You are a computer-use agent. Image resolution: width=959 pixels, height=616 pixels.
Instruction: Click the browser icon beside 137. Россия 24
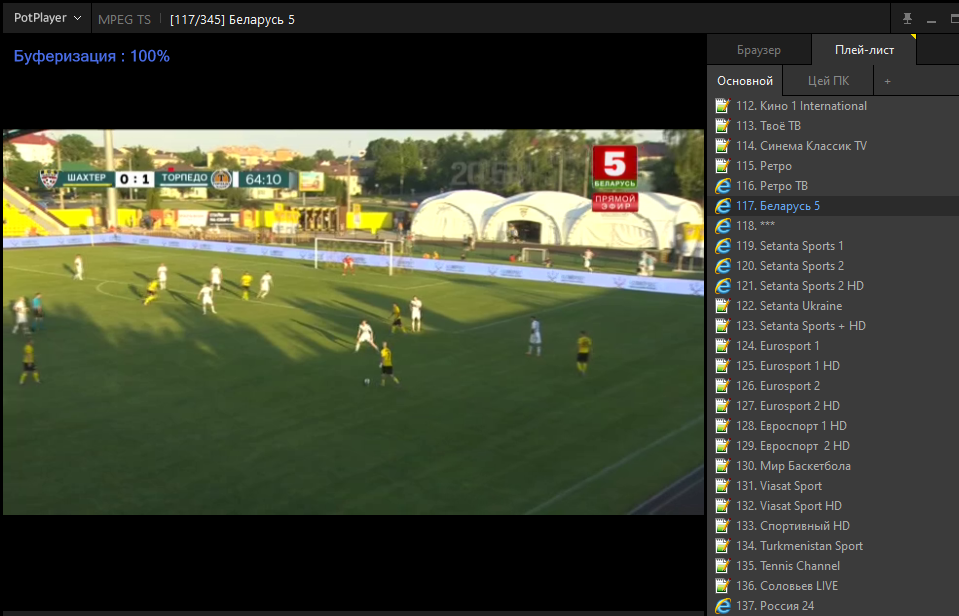click(722, 606)
